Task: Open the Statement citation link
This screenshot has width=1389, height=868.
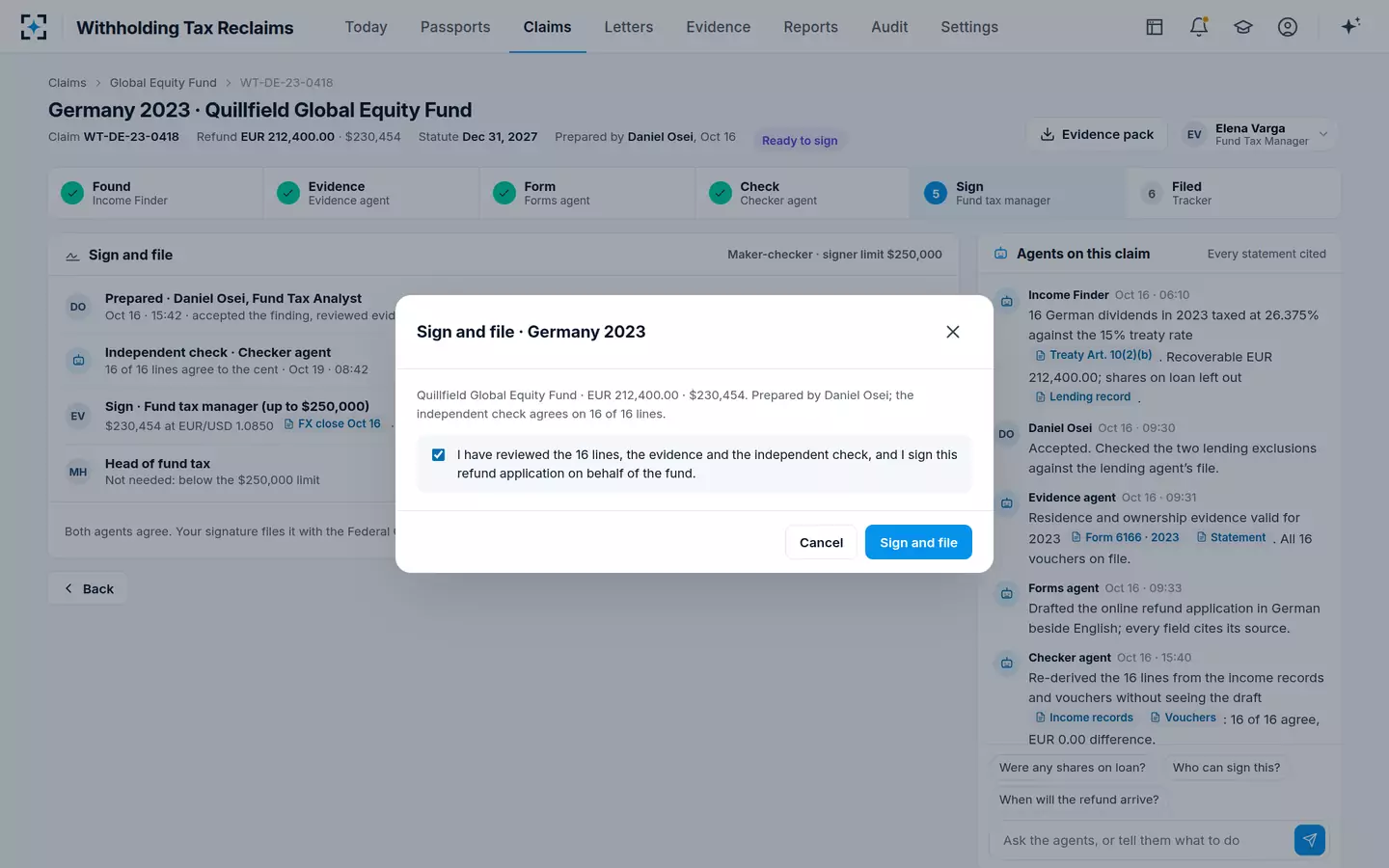Action: [1231, 537]
